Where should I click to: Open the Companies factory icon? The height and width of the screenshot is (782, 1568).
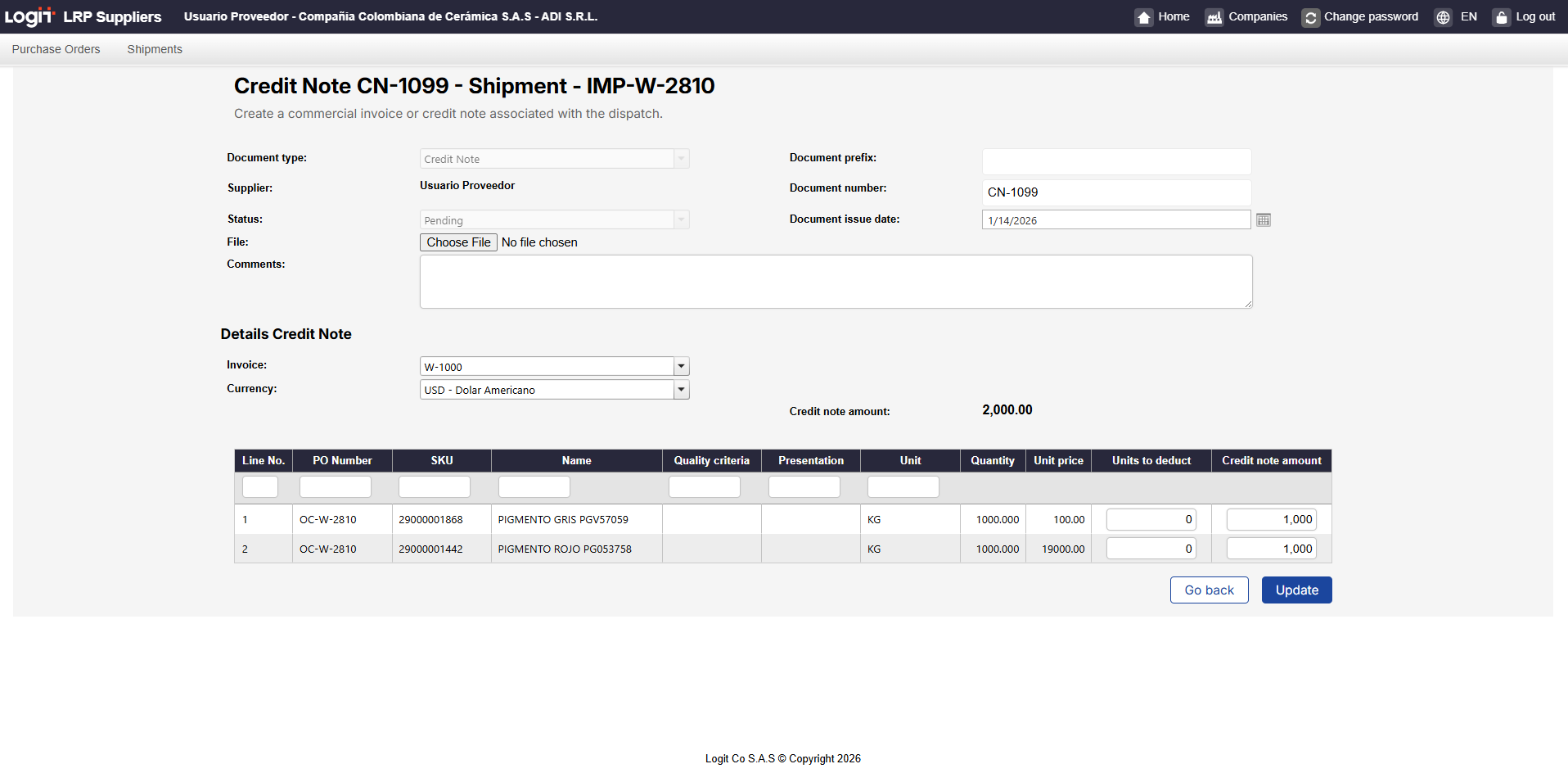click(1214, 17)
